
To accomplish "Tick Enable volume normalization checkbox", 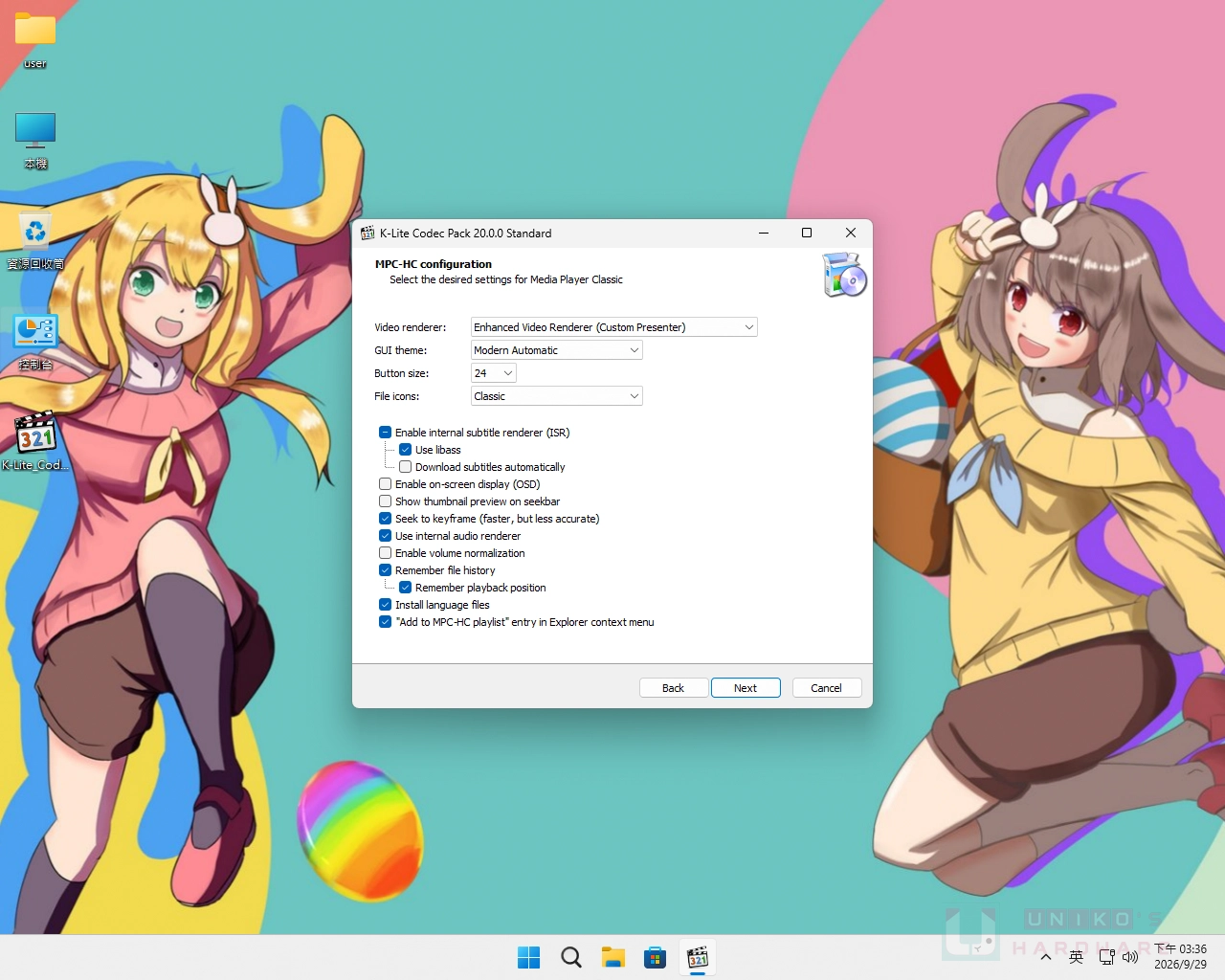I will (x=386, y=553).
